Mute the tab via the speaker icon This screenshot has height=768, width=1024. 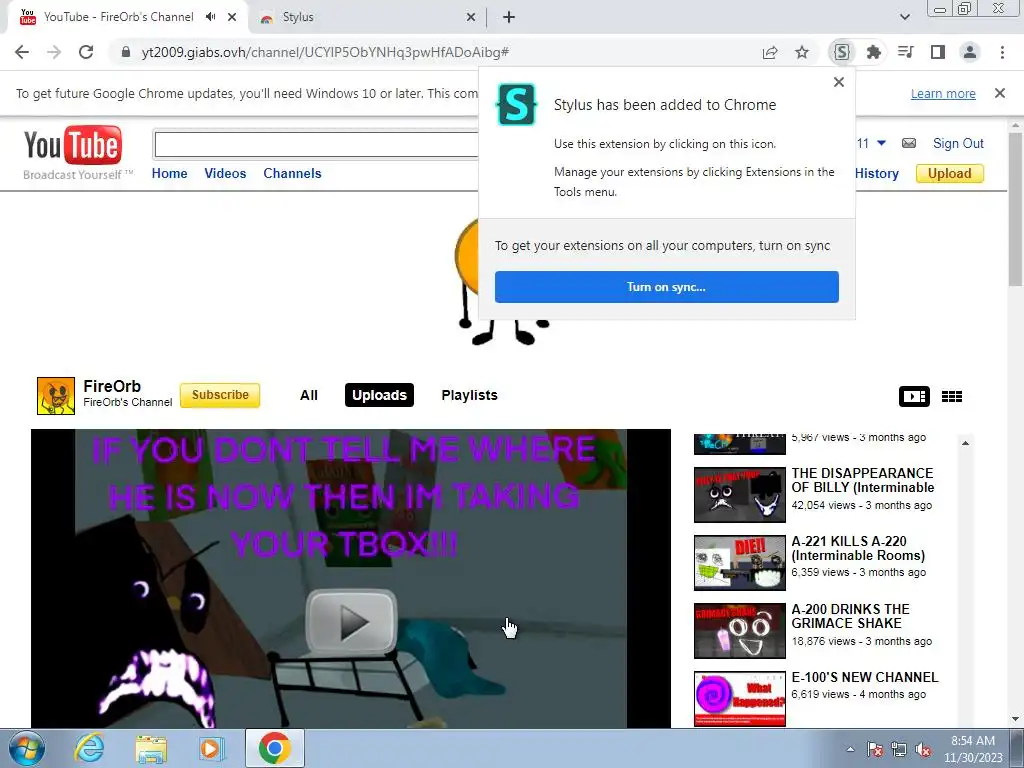coord(210,17)
